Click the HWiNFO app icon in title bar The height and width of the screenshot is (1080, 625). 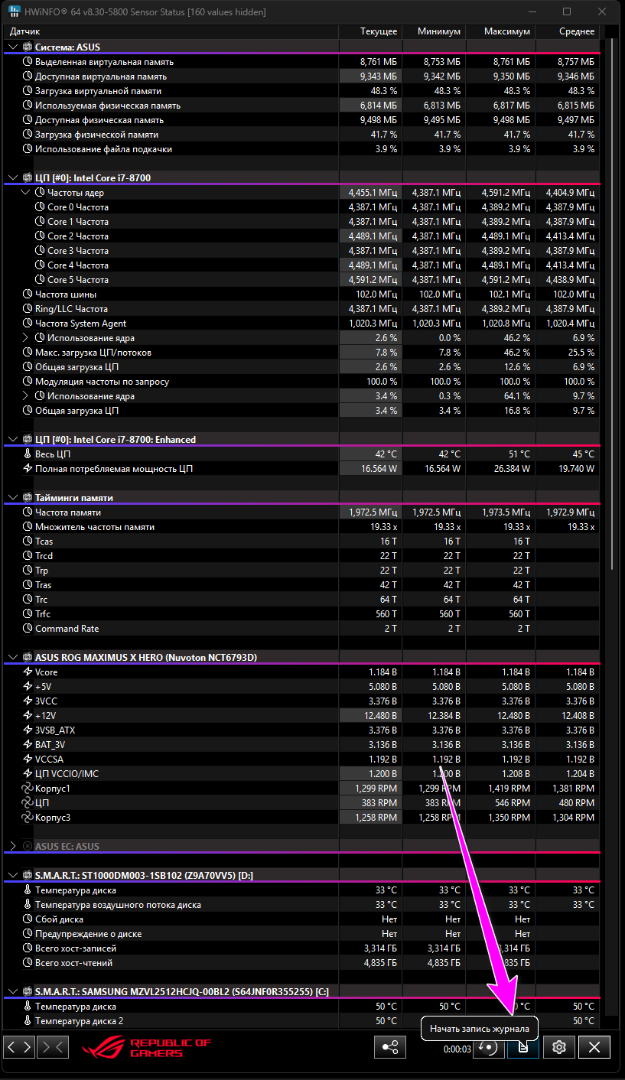point(12,12)
